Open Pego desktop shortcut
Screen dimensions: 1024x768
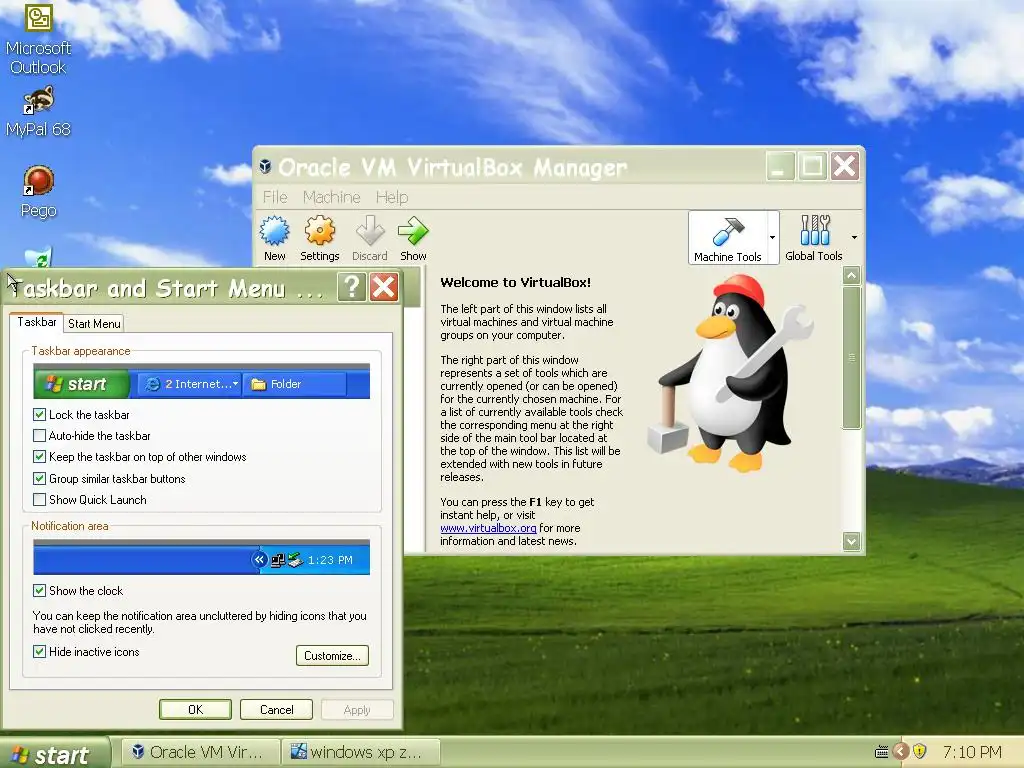click(x=39, y=181)
